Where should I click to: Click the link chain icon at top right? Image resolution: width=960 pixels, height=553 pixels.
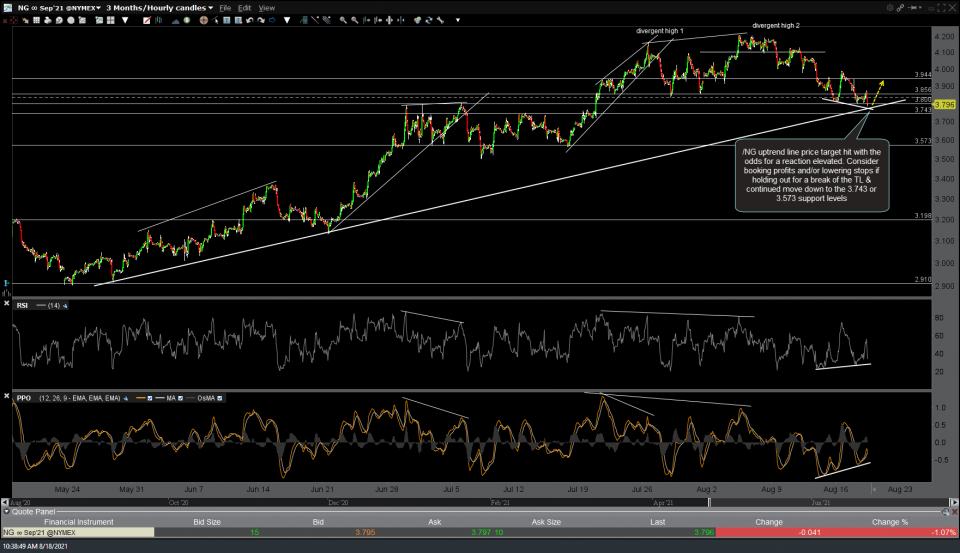(x=900, y=7)
